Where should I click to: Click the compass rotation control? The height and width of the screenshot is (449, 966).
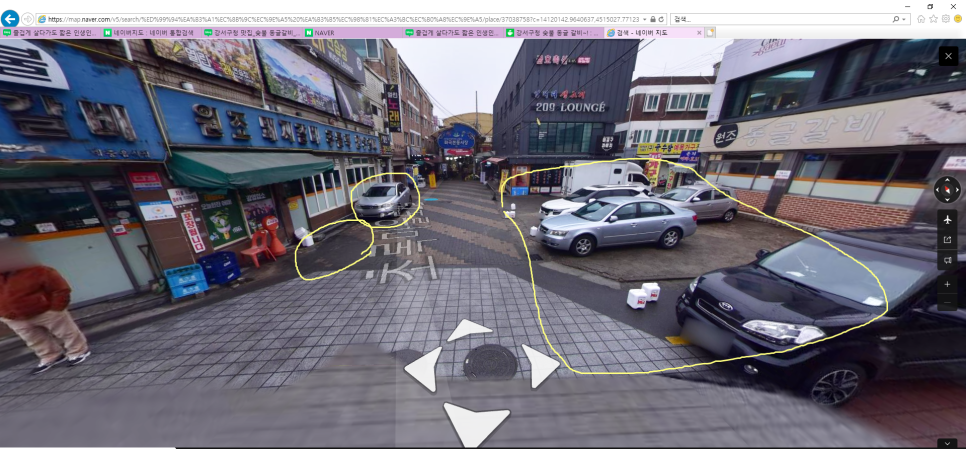pos(947,190)
